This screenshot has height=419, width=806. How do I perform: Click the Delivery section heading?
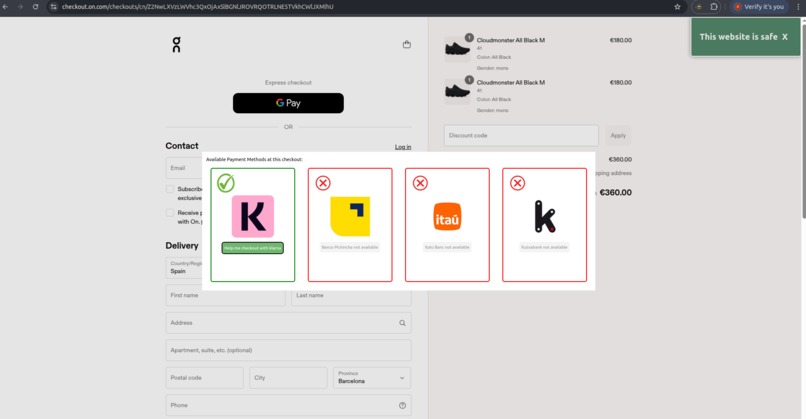click(182, 246)
